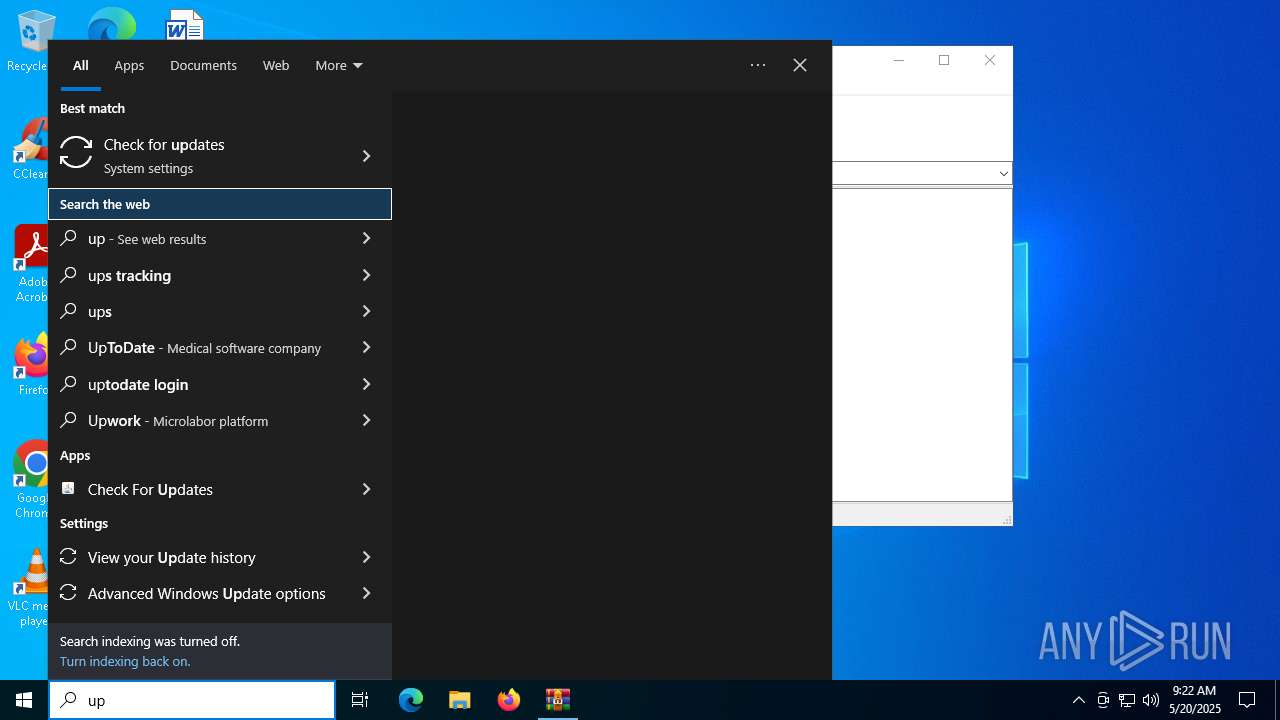
Task: Expand arrow beside Upwork suggestion
Action: [x=366, y=421]
